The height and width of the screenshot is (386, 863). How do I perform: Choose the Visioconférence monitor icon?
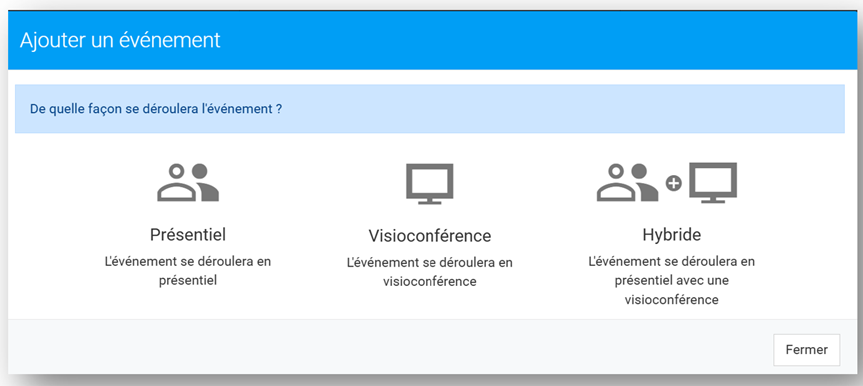[429, 184]
